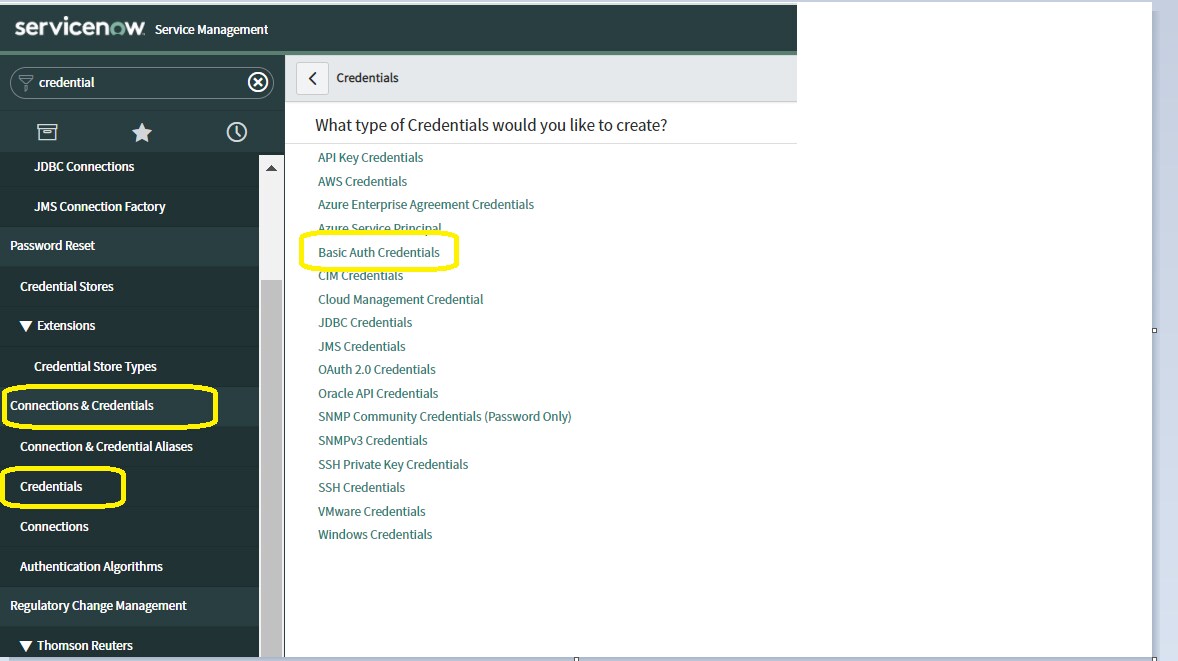Collapse the Extensions section
Screen dimensions: 1178x661
26,326
